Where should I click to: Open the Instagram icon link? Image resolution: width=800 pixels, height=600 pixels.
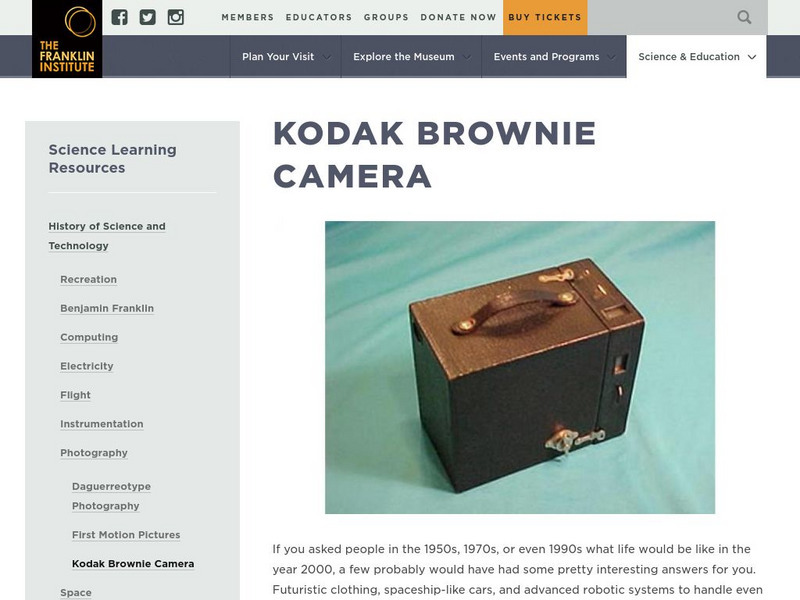(176, 17)
